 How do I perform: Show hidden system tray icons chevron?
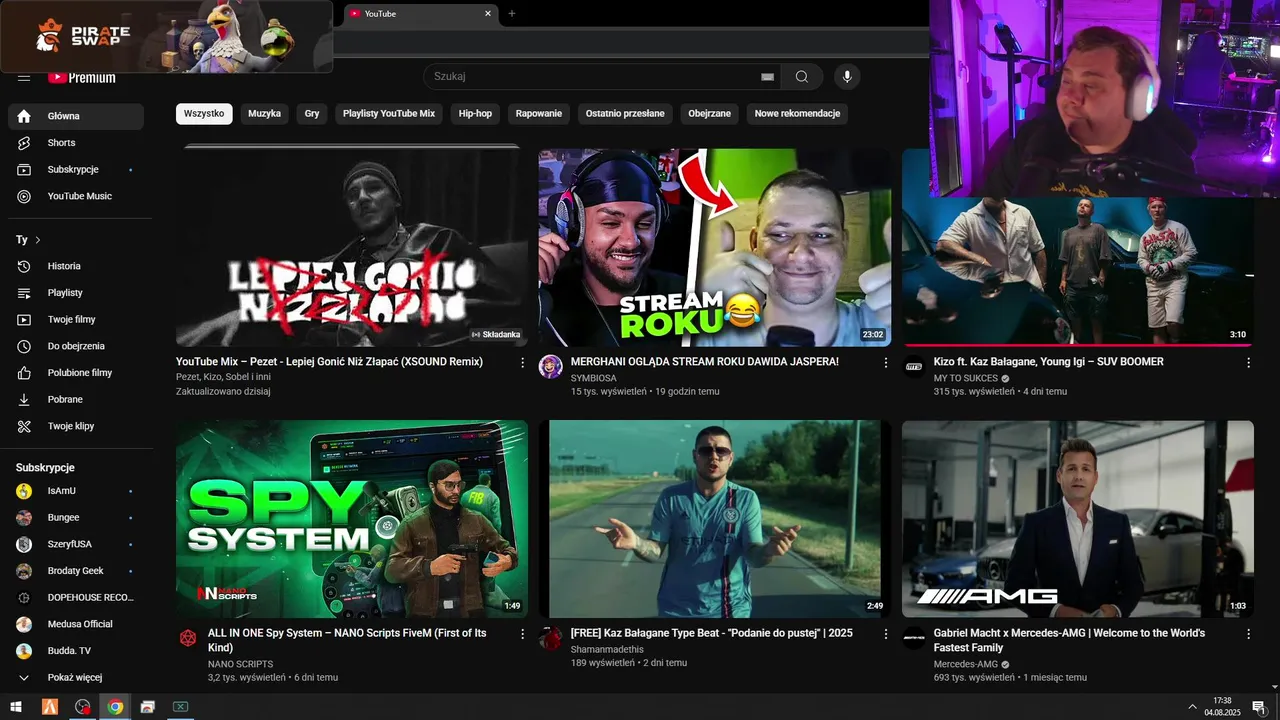(1192, 707)
